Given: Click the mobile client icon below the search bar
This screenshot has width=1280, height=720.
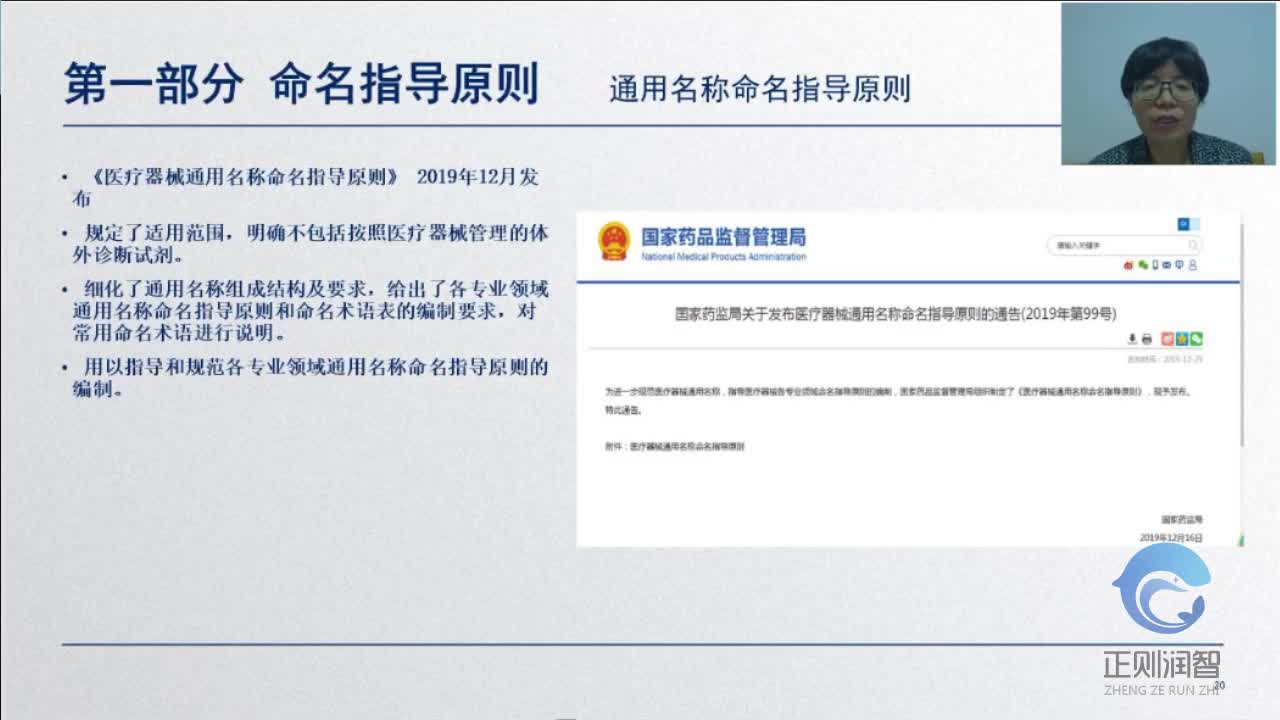Looking at the screenshot, I should (1155, 264).
